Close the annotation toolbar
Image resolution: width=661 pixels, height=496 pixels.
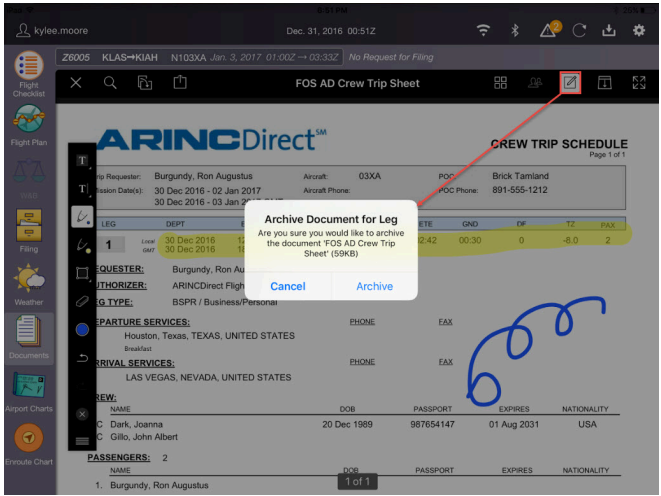click(82, 414)
